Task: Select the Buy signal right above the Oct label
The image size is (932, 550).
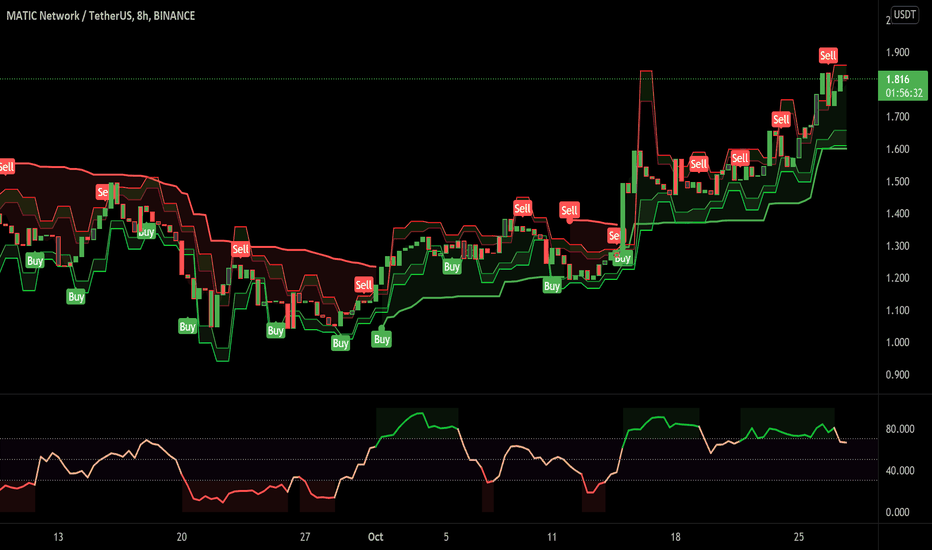Action: pyautogui.click(x=382, y=339)
